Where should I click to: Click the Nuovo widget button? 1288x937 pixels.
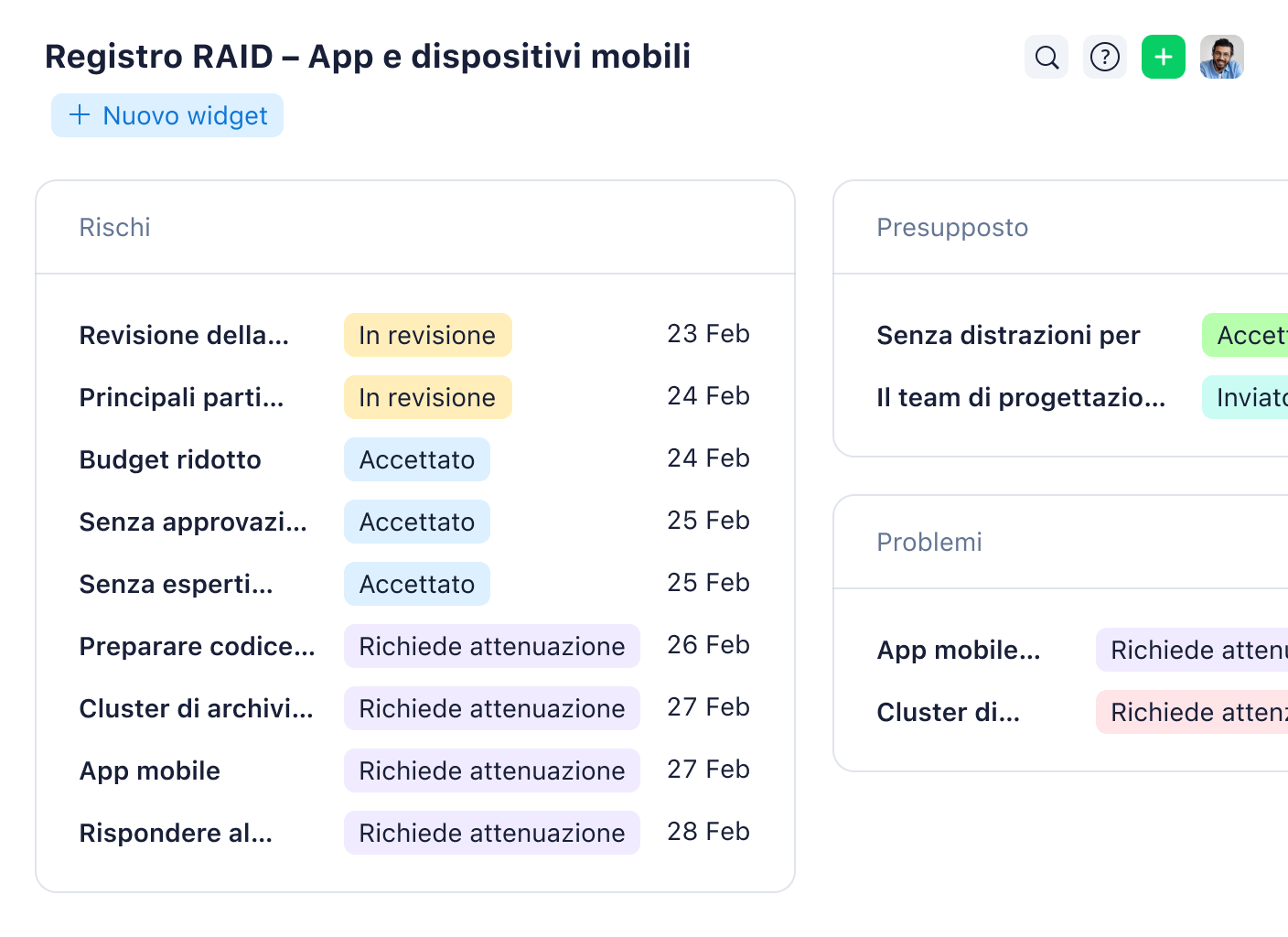[x=166, y=115]
